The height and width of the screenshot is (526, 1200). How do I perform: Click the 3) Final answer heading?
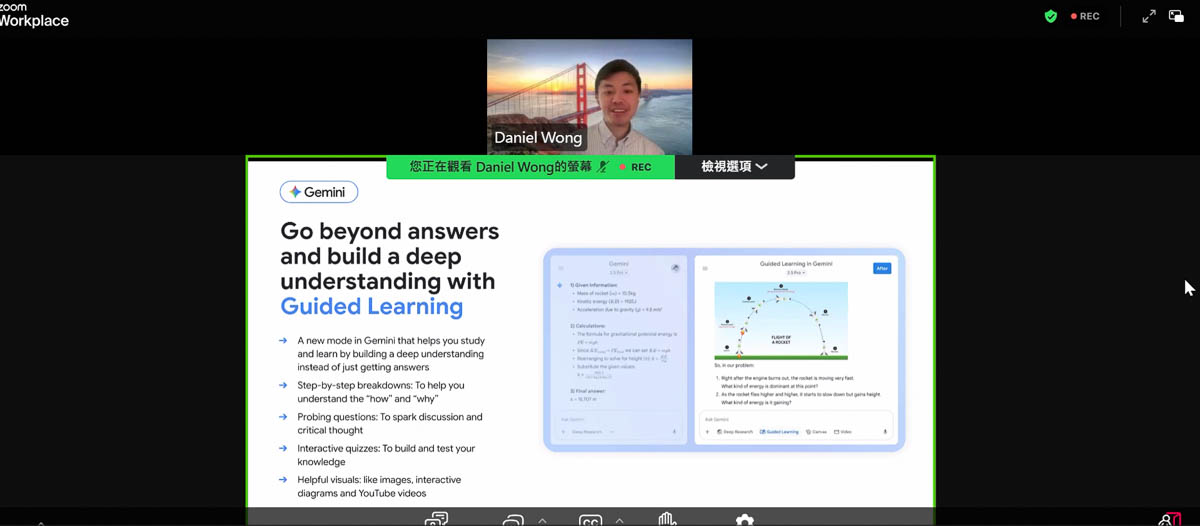589,390
